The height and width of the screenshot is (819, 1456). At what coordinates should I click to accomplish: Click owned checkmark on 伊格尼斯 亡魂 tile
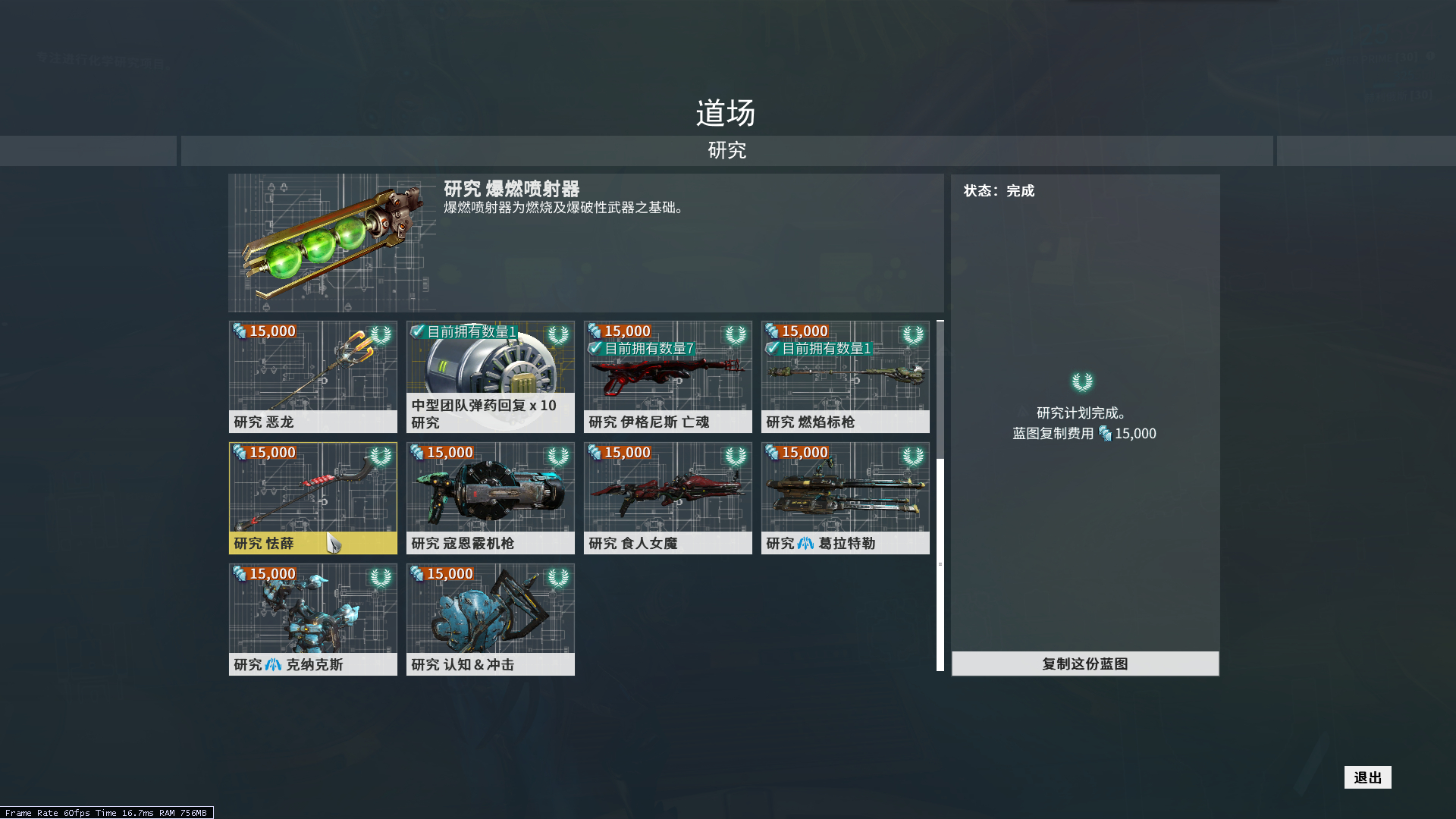tap(595, 348)
